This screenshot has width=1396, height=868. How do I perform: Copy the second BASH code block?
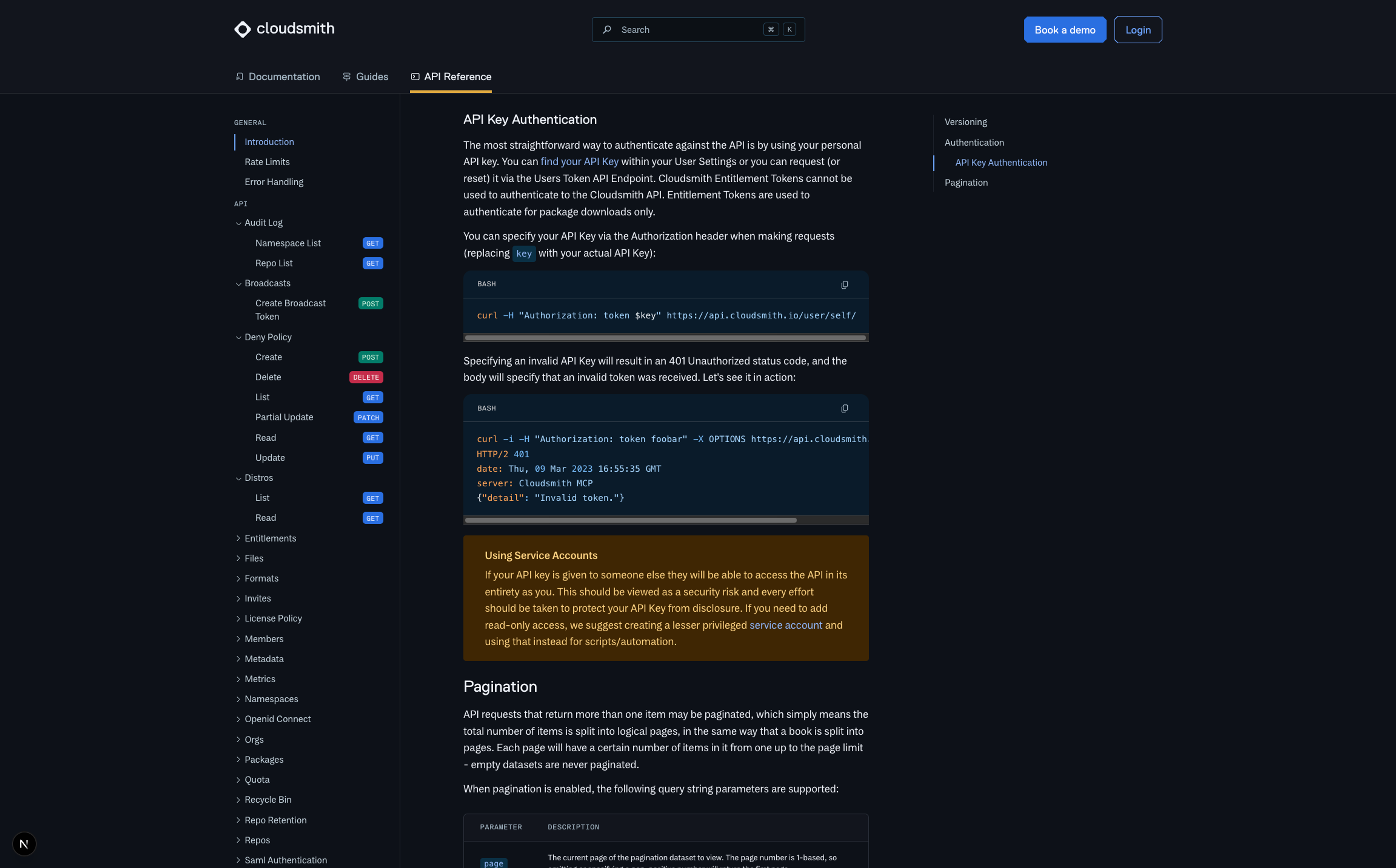pyautogui.click(x=845, y=409)
